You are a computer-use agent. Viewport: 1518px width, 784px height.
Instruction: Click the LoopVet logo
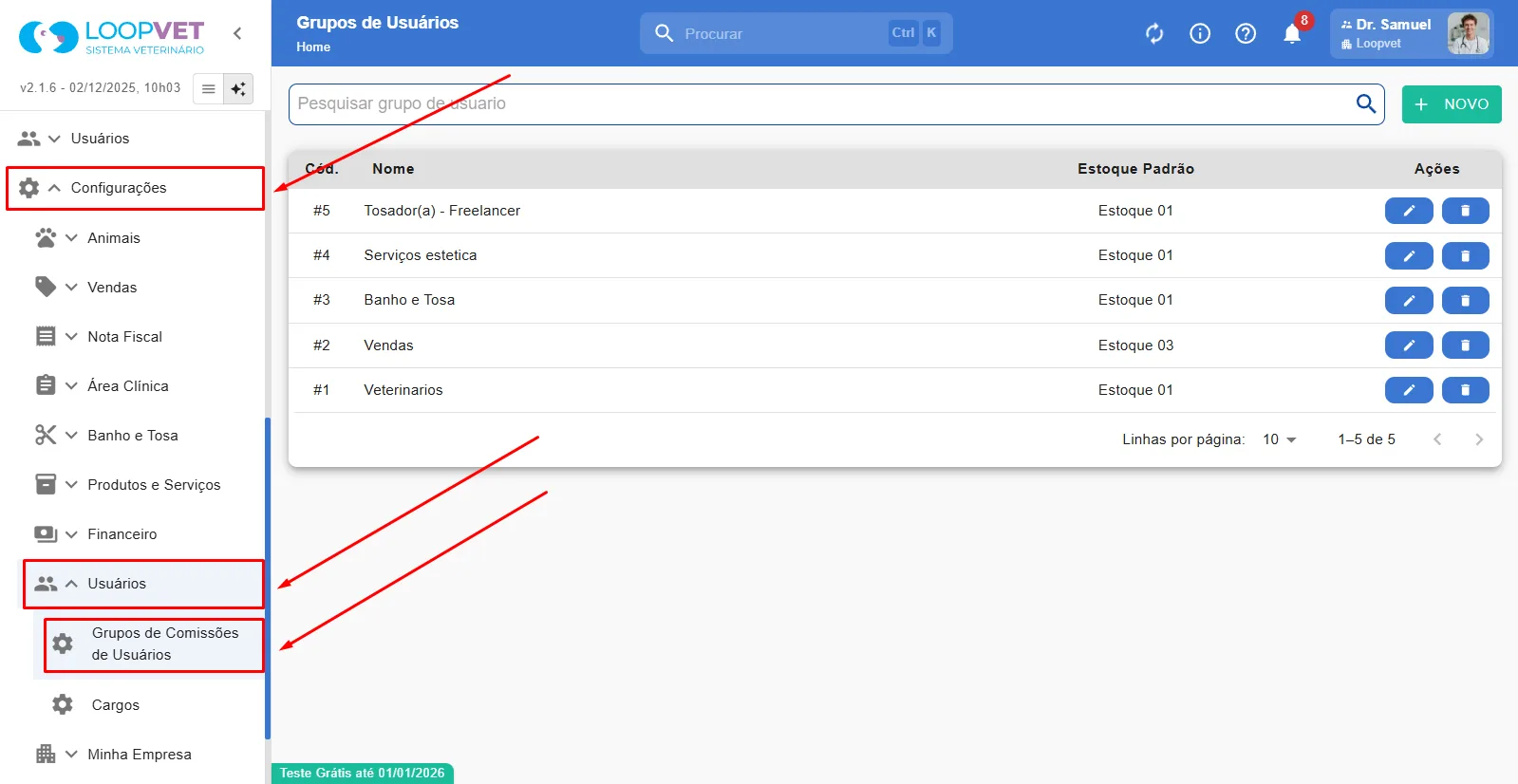111,37
